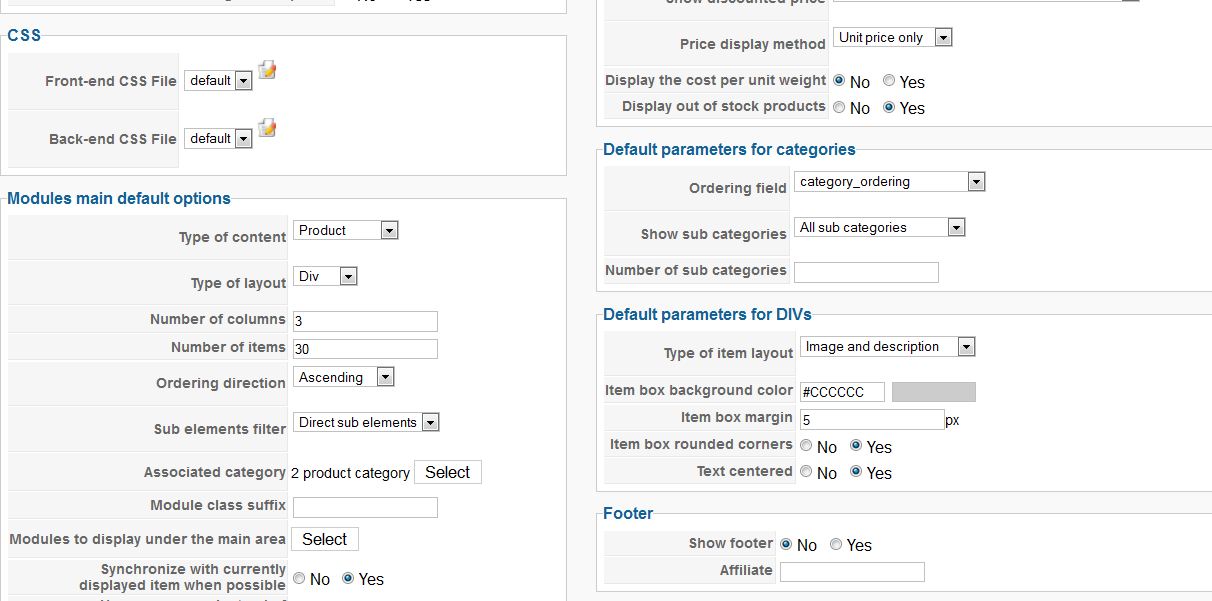Expand the Price display method dropdown
Screen dimensions: 1212x601
click(893, 38)
